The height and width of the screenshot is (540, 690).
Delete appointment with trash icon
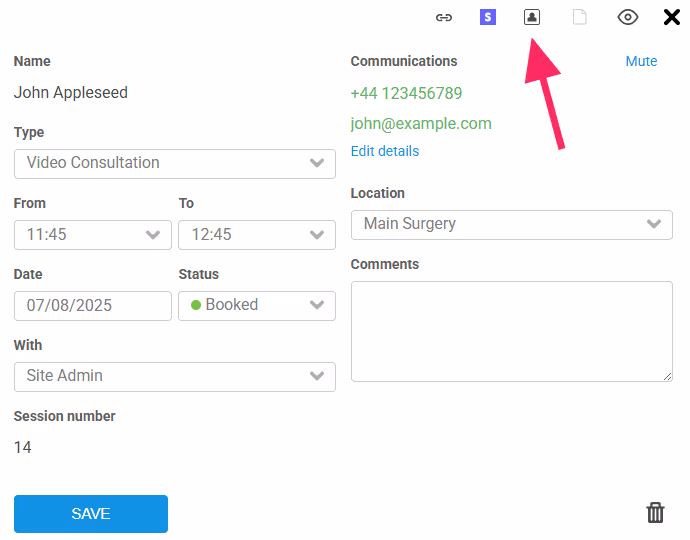(655, 512)
